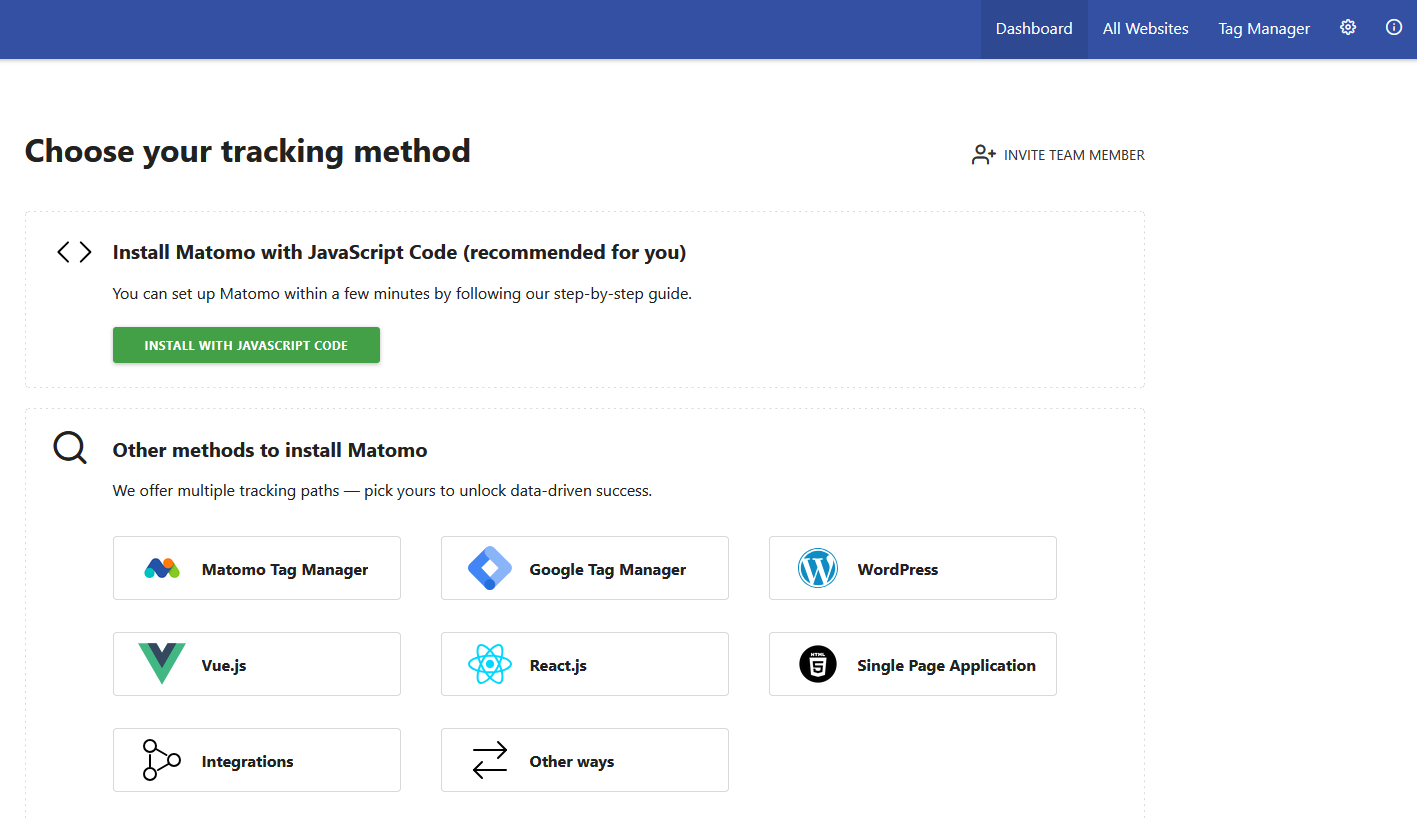The width and height of the screenshot is (1417, 818).
Task: Open Tag Manager in top navigation
Action: coord(1264,29)
